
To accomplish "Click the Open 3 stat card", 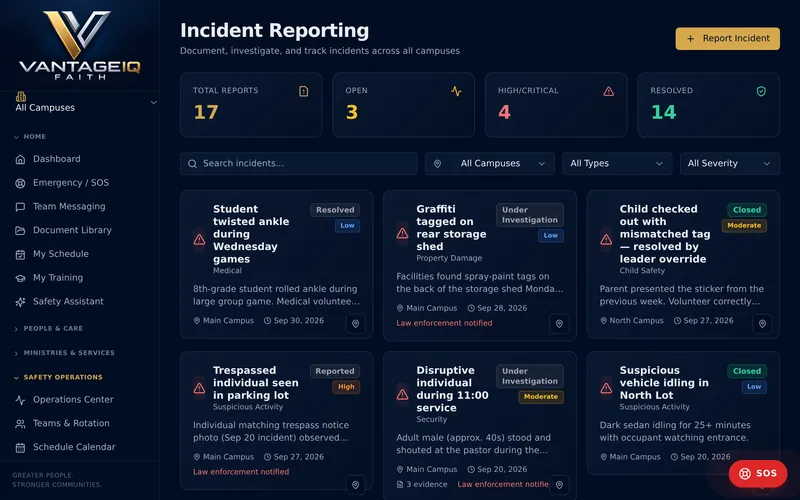I will 403,105.
